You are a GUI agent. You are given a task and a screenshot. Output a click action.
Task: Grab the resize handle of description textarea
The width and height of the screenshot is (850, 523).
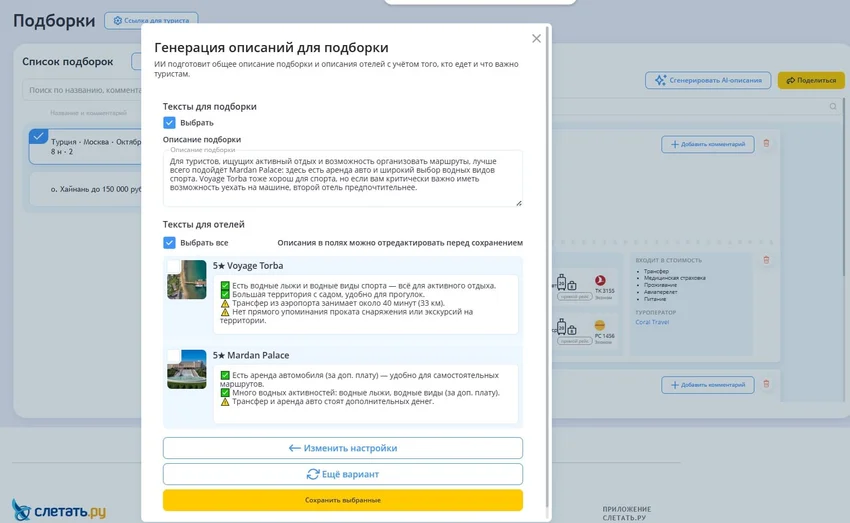[519, 203]
